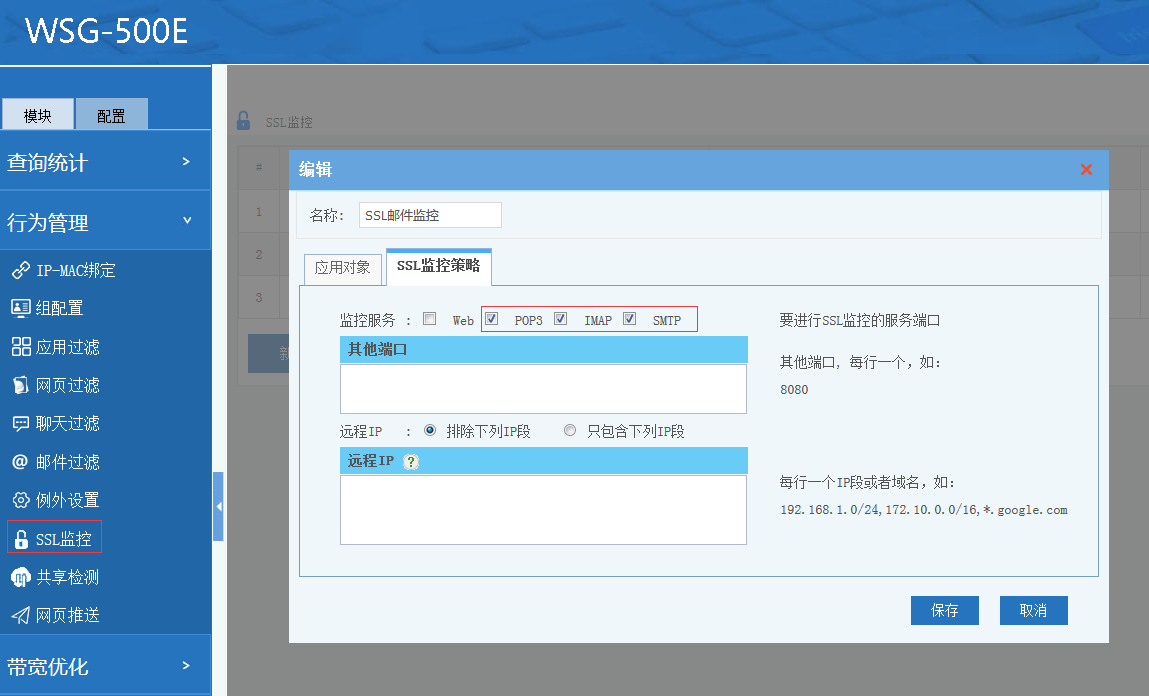Click the 网页过滤 icon in sidebar
Image resolution: width=1149 pixels, height=696 pixels.
coord(20,385)
